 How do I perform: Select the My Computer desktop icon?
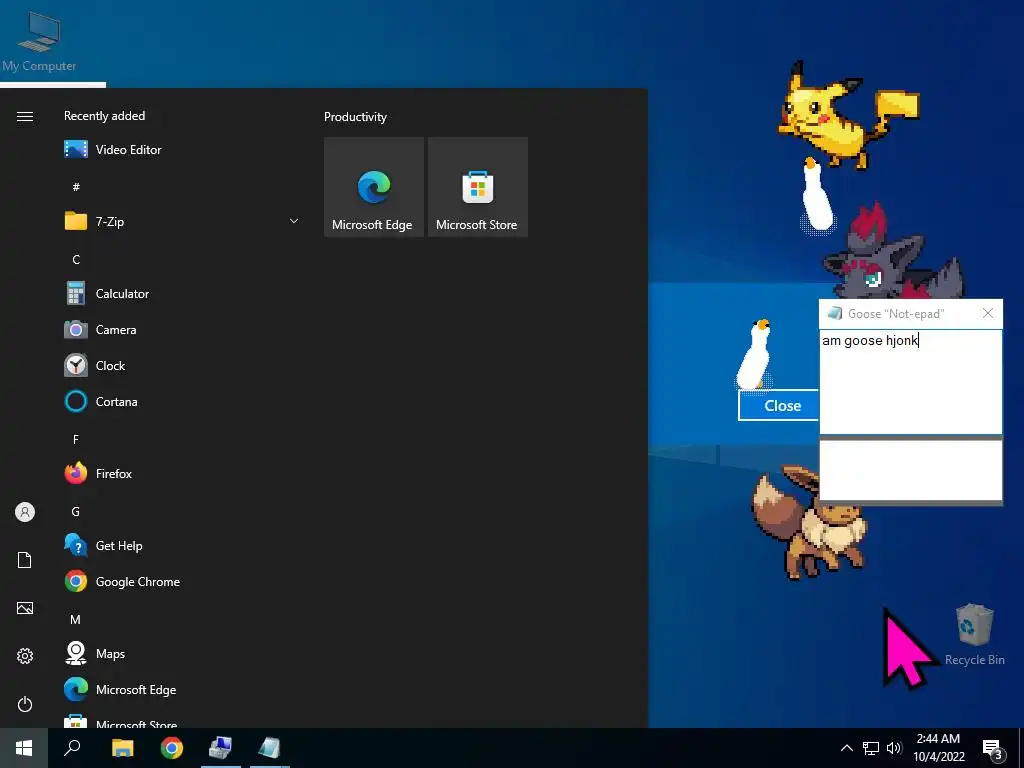click(x=39, y=40)
